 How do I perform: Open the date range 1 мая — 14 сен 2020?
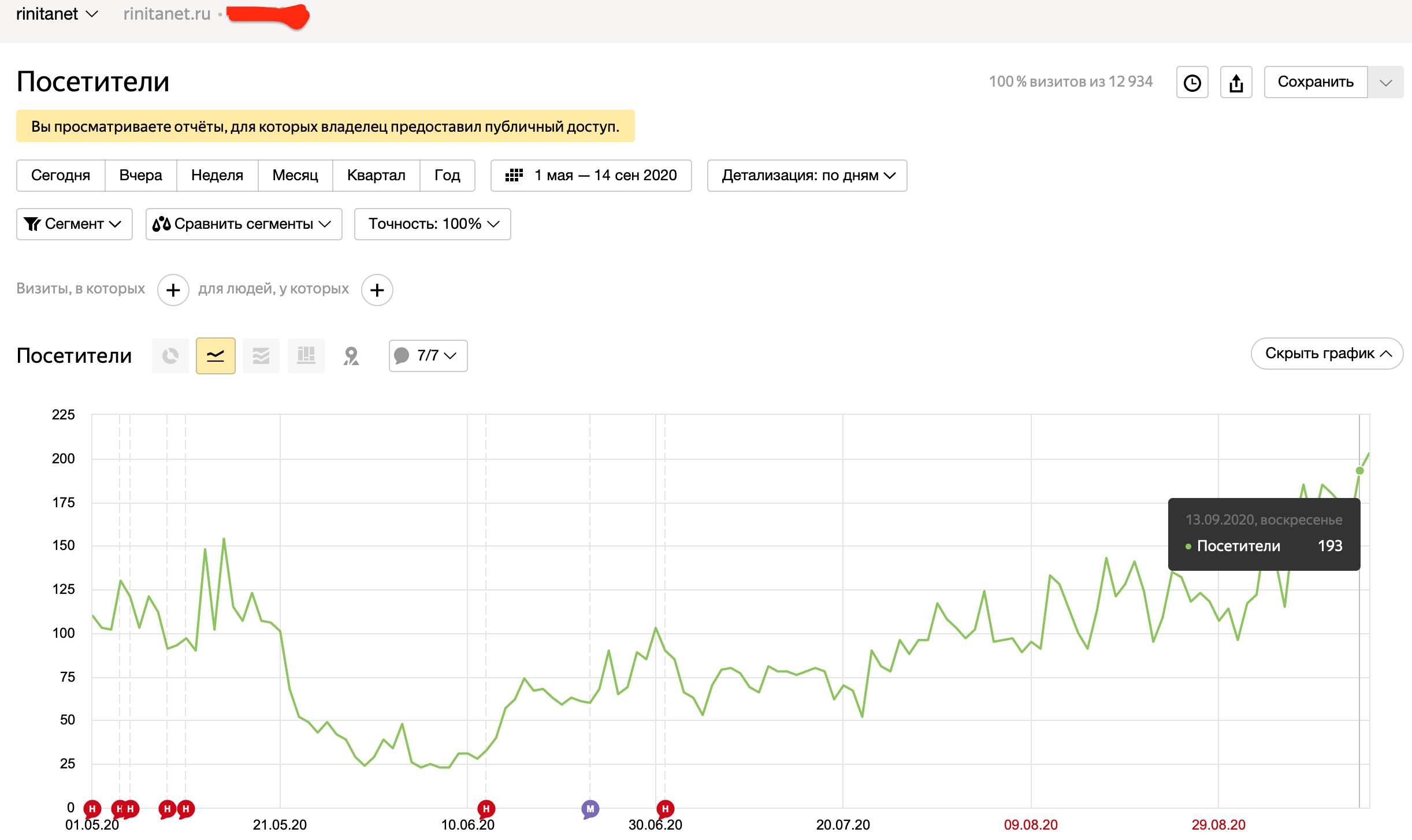[x=591, y=176]
